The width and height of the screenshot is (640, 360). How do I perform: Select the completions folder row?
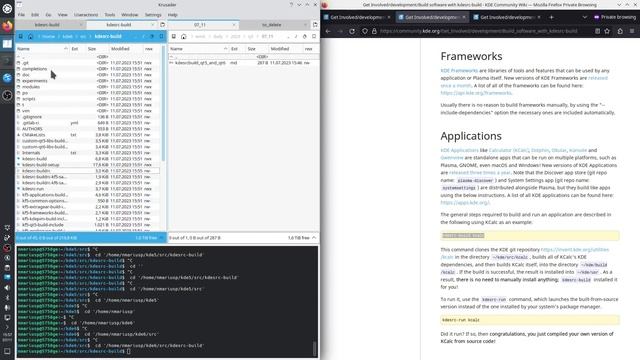click(88, 69)
